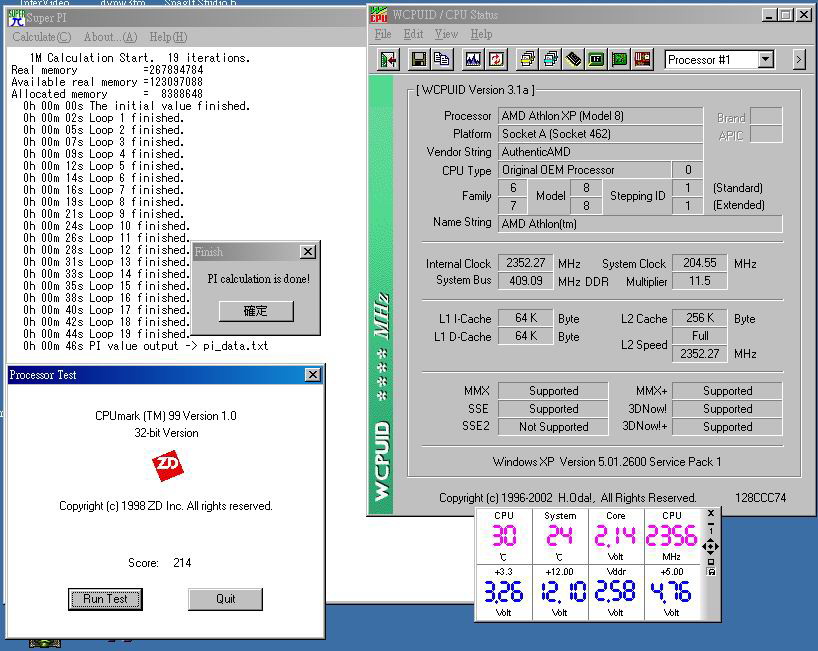Open the About...(A) menu in Super PI

click(x=110, y=37)
